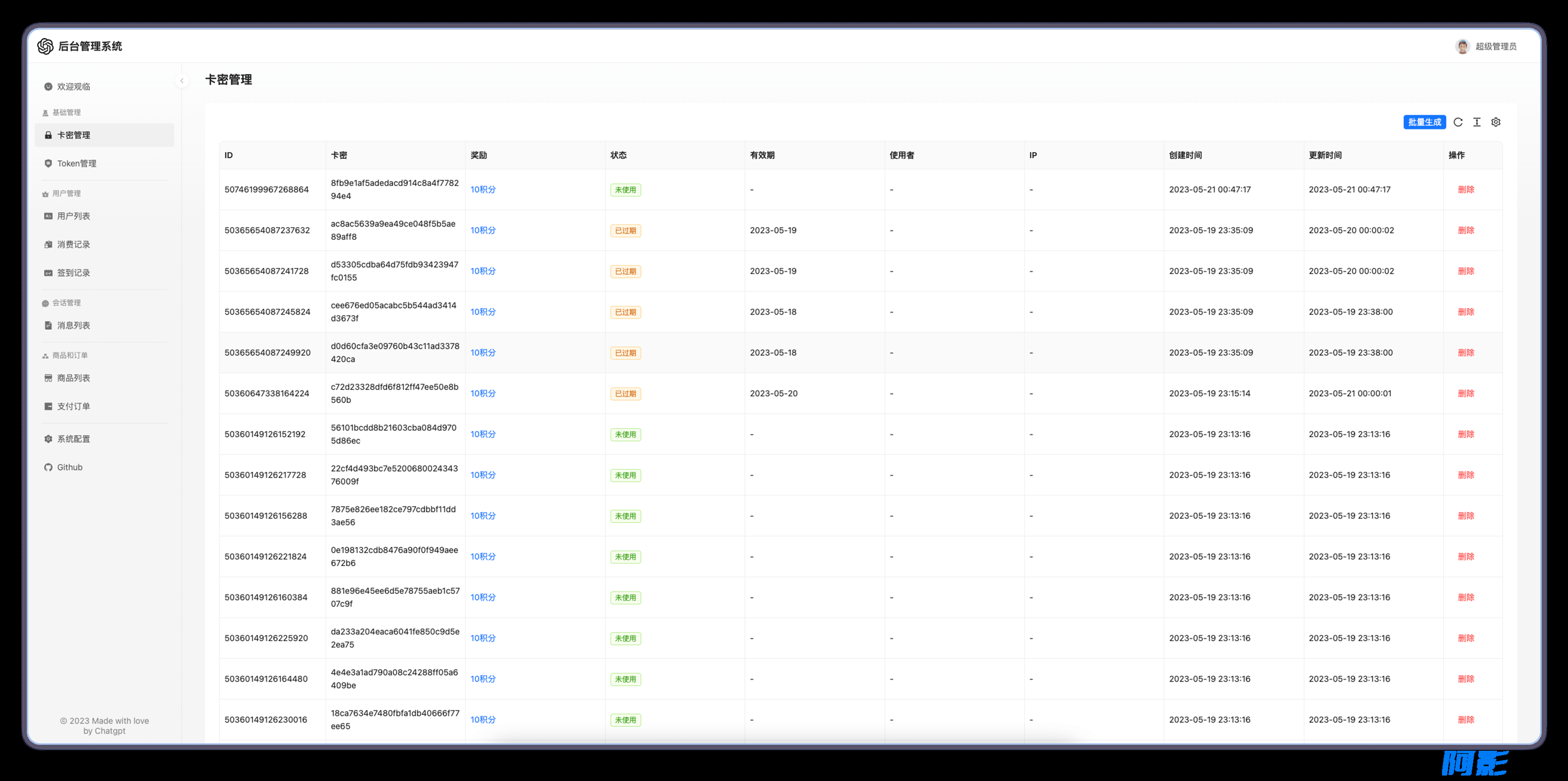This screenshot has height=781, width=1568.
Task: Open 消费记录 menu item
Action: pyautogui.click(x=104, y=244)
